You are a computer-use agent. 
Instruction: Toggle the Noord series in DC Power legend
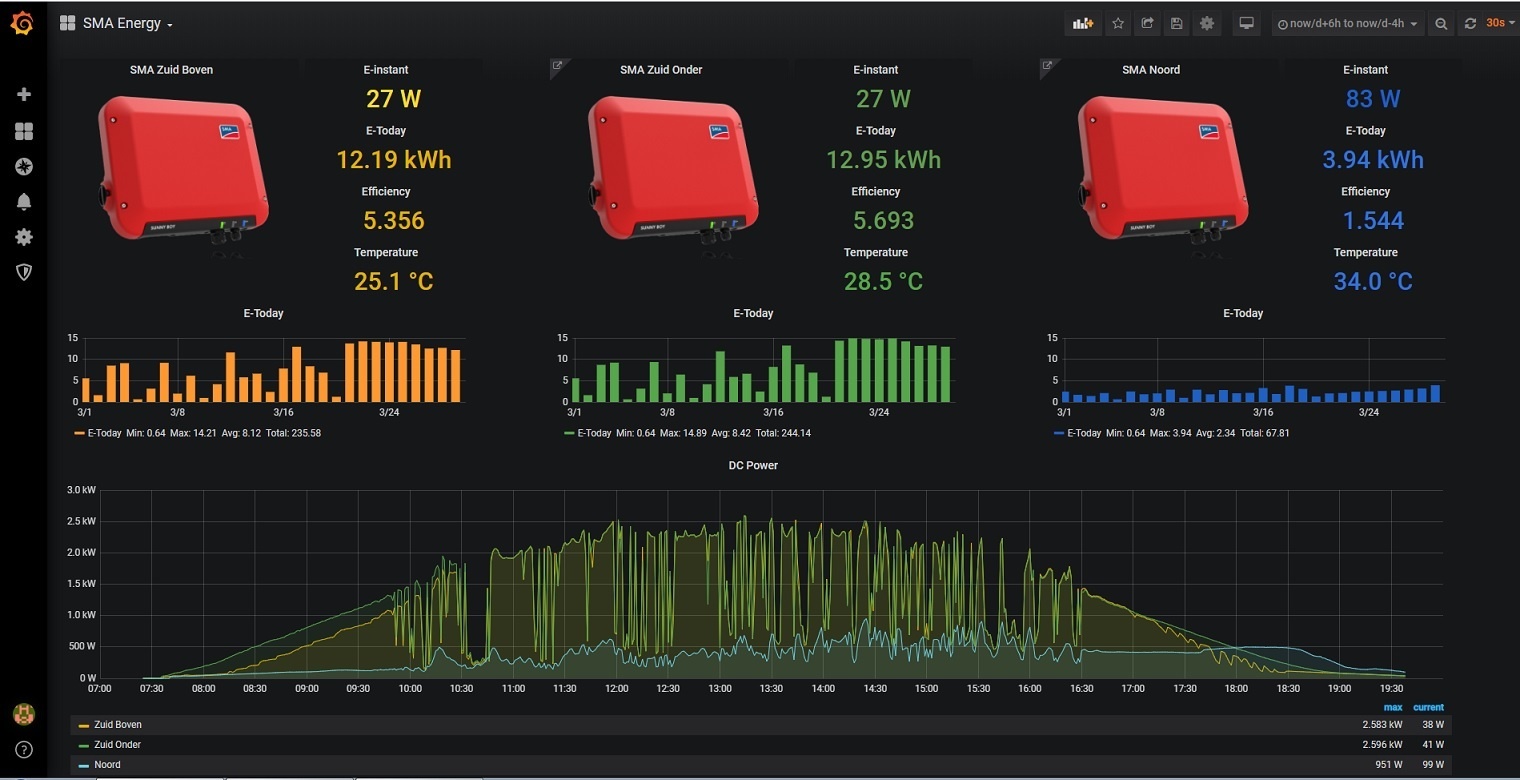tap(107, 765)
